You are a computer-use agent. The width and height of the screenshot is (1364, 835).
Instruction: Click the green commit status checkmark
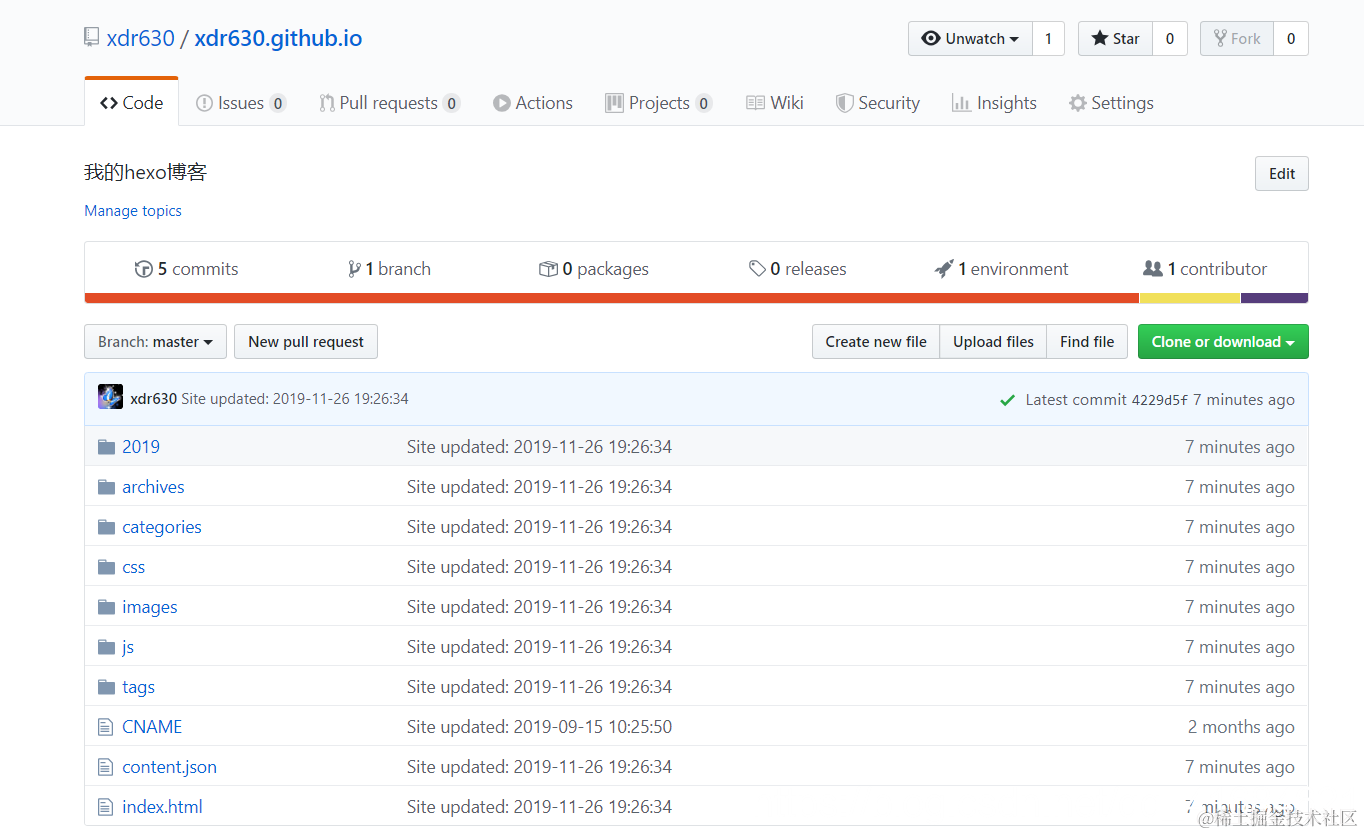pos(1008,400)
